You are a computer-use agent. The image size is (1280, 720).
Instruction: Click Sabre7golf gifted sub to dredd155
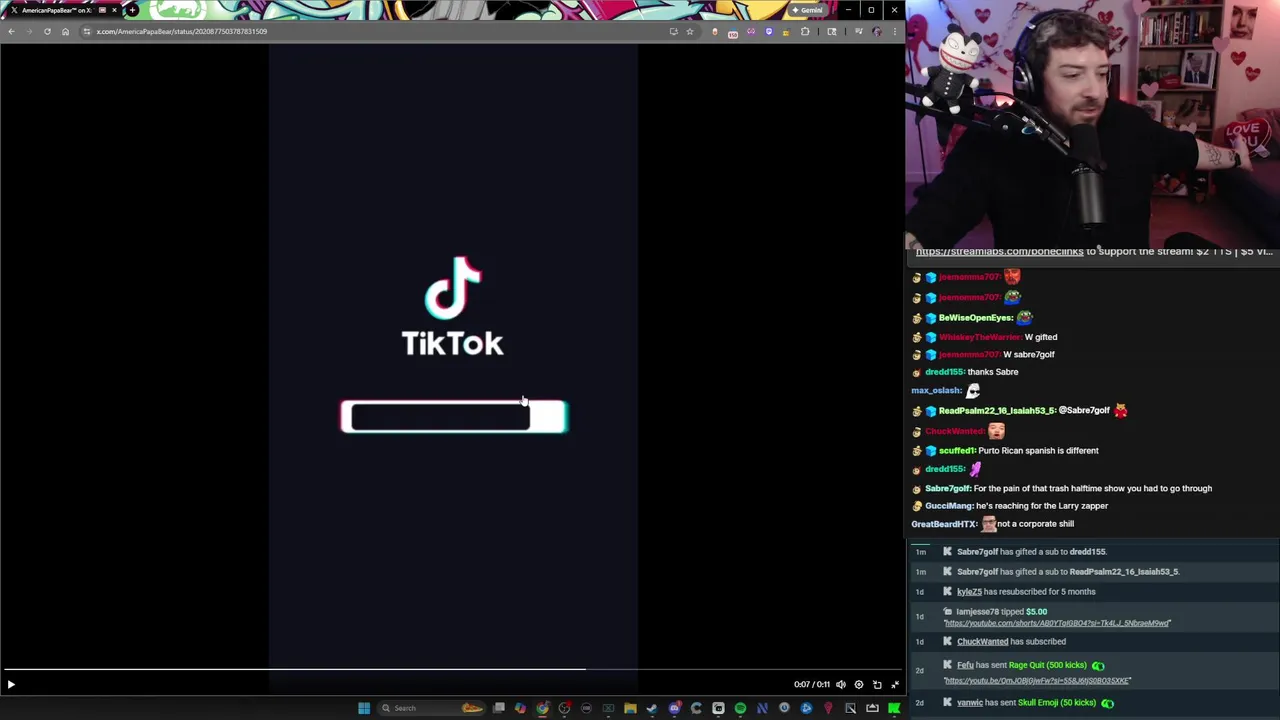(1032, 552)
